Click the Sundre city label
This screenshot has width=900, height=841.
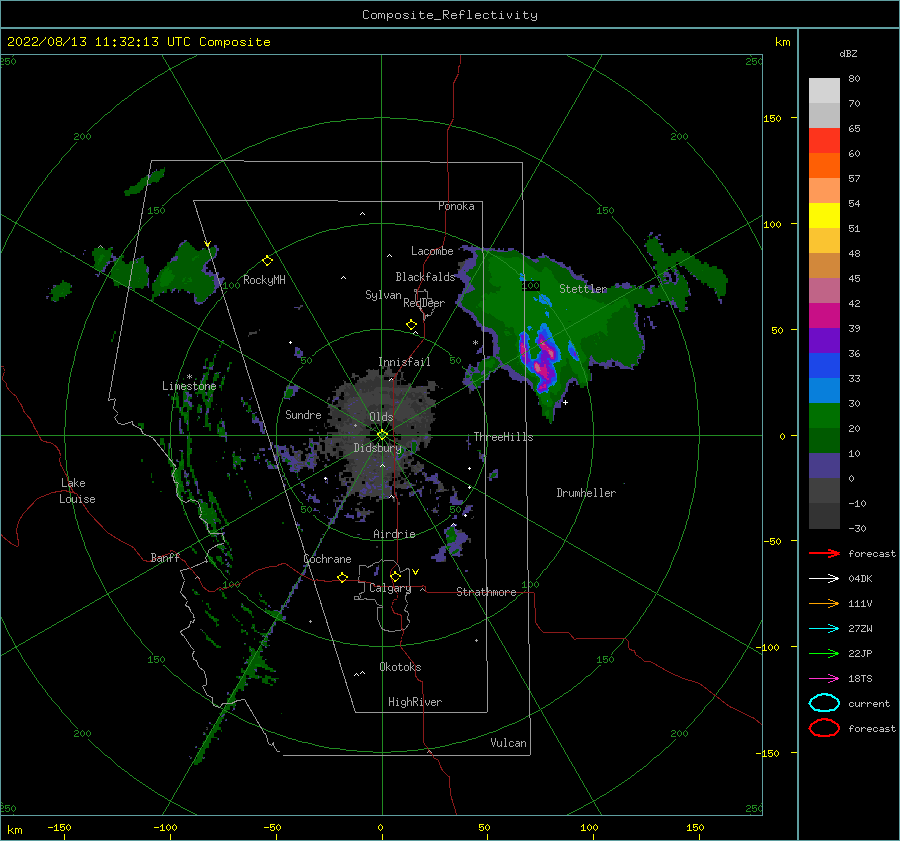coord(303,414)
